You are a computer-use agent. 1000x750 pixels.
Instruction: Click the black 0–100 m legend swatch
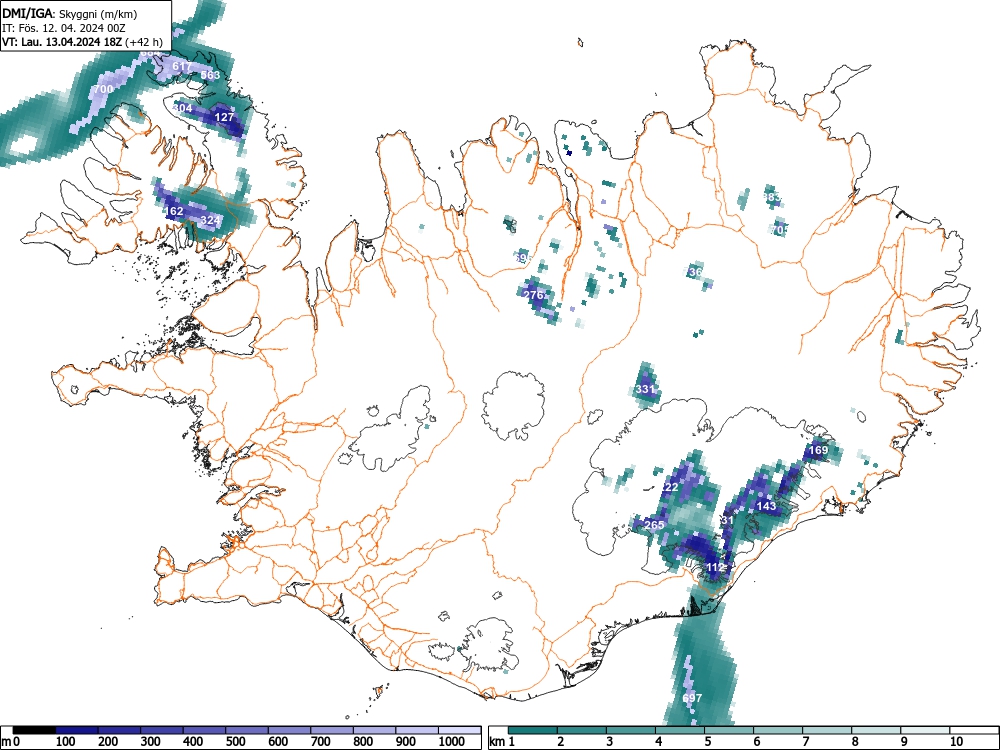34,730
